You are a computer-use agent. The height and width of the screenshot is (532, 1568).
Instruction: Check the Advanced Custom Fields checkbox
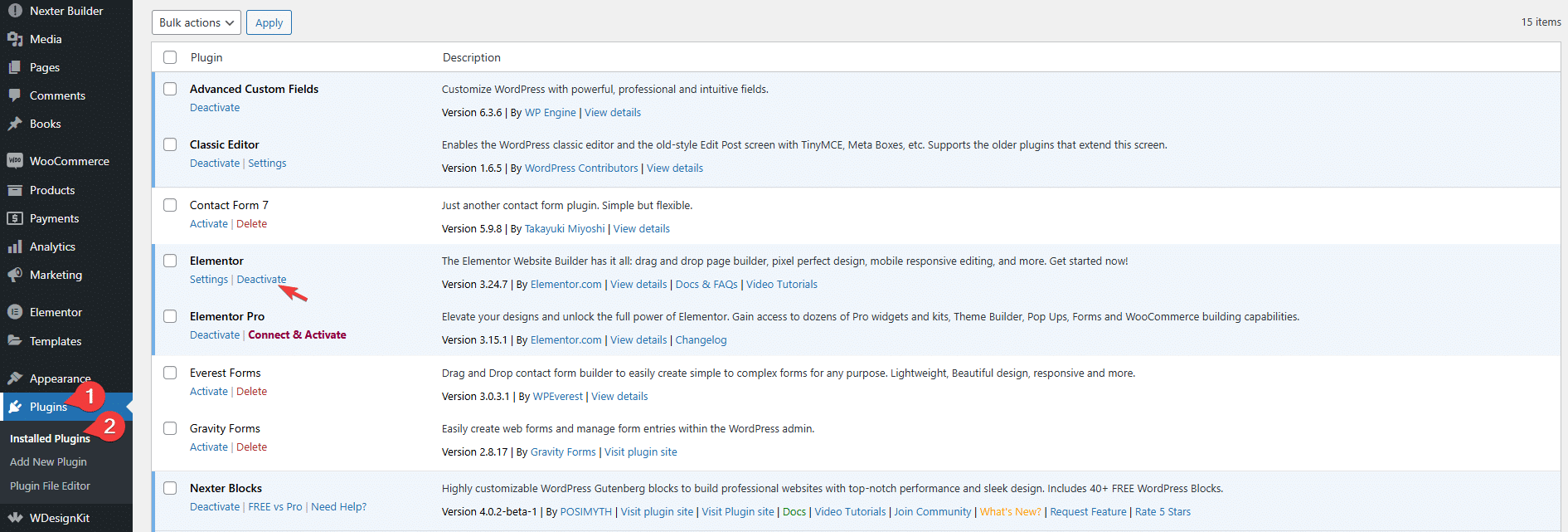(x=170, y=89)
